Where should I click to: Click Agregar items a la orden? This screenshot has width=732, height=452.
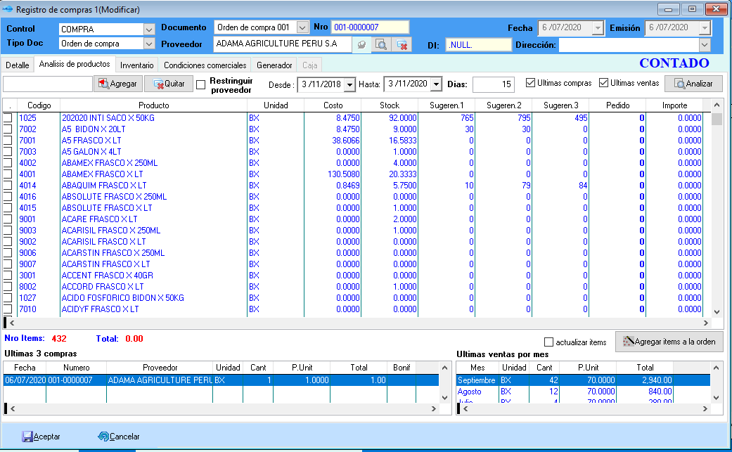pyautogui.click(x=669, y=341)
